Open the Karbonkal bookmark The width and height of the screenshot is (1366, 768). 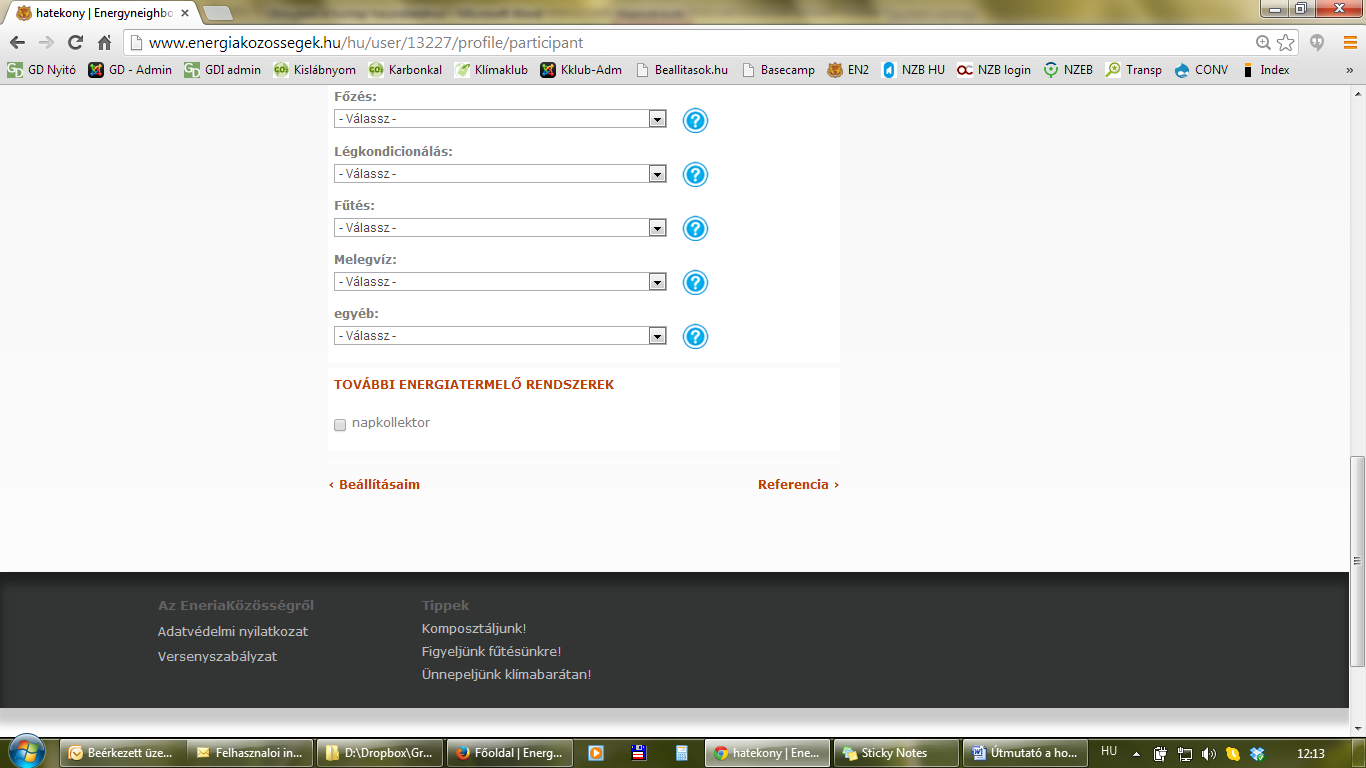coord(405,70)
